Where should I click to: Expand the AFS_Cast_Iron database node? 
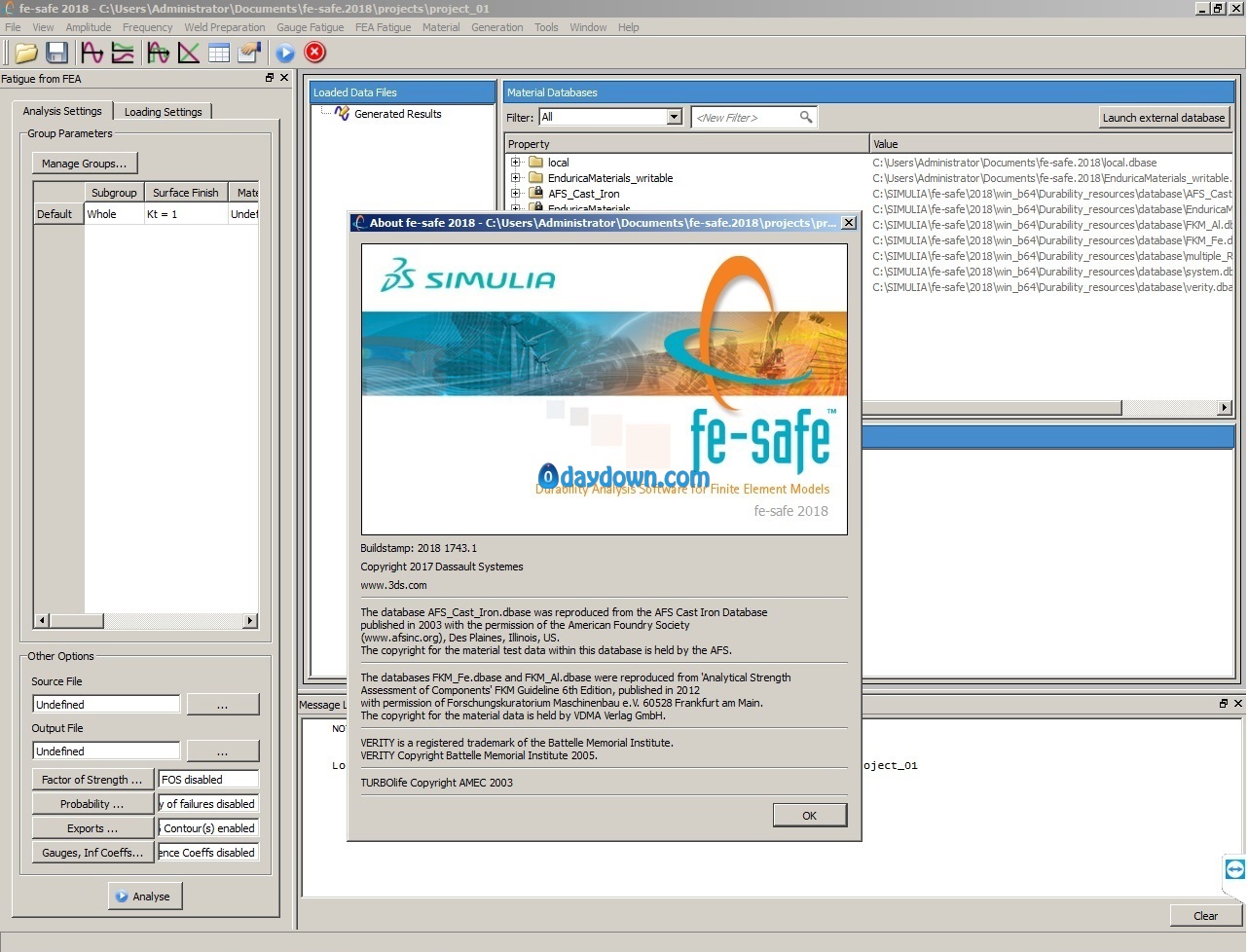pyautogui.click(x=516, y=194)
